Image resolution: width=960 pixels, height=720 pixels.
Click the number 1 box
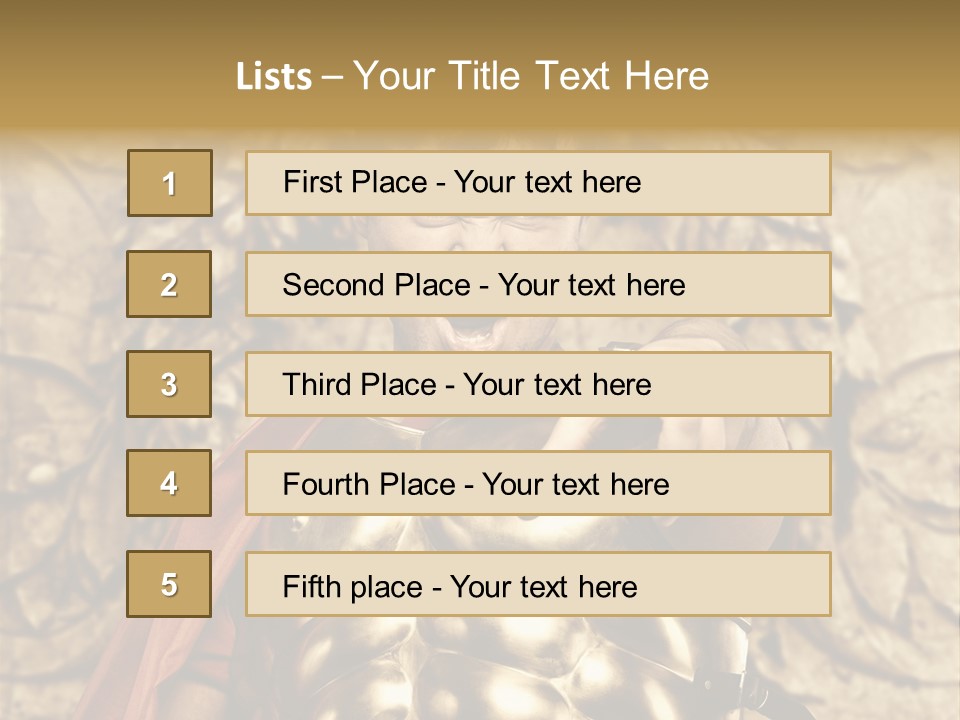tap(170, 183)
